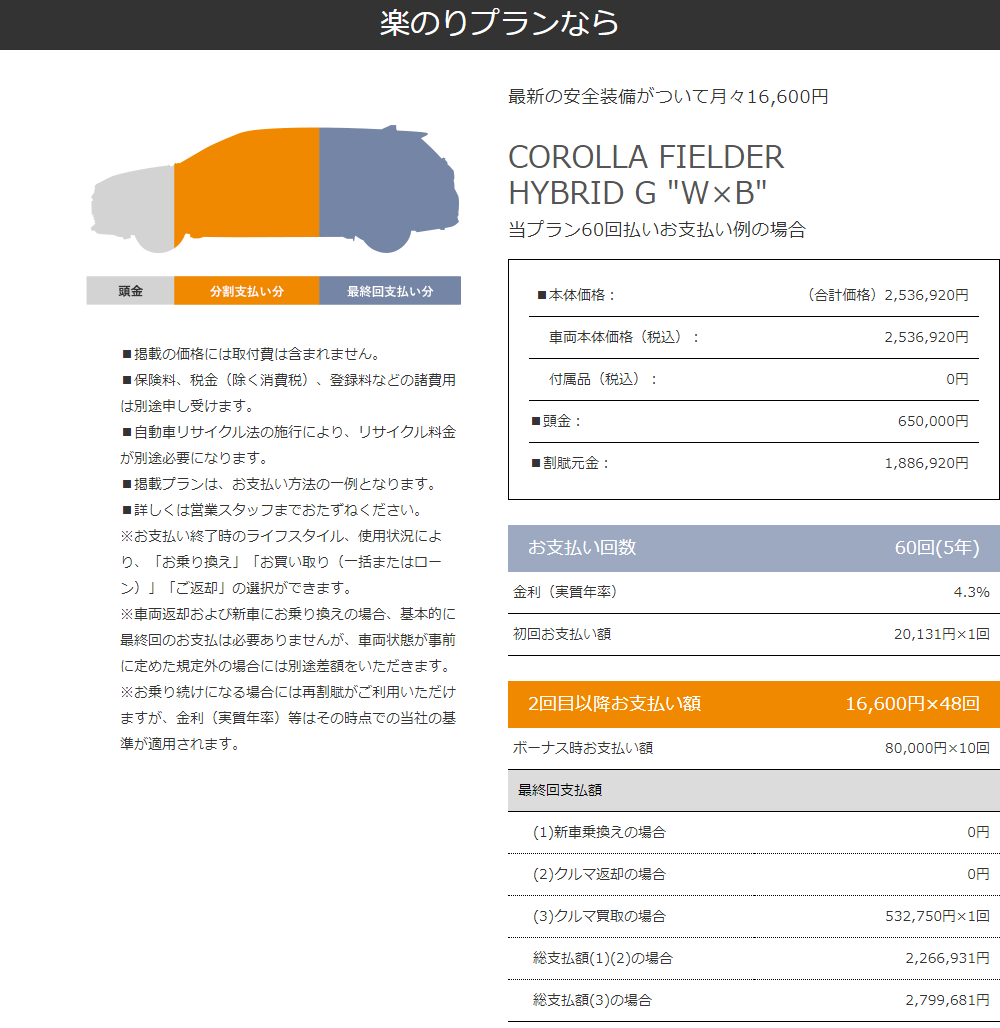Click the note starting ※お乗り続けになる場合には再割賦
This screenshot has width=1000, height=1028.
288,718
